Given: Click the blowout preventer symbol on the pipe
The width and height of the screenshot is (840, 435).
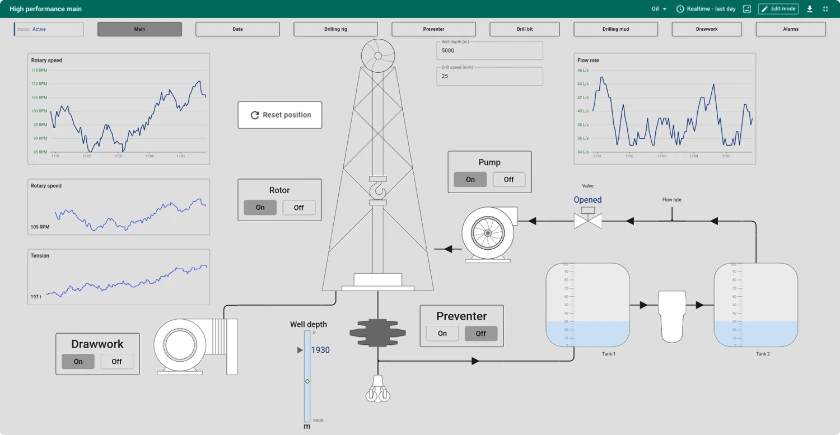Looking at the screenshot, I should 376,333.
